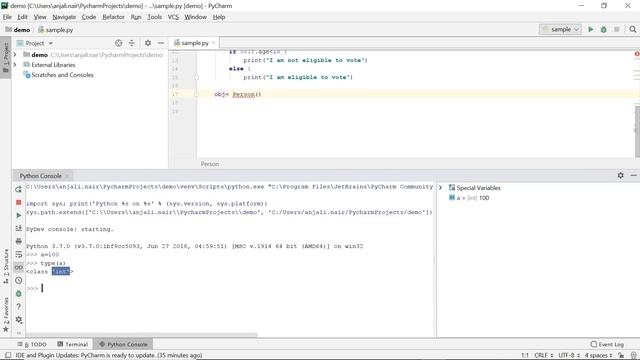Open the Code menu
Image resolution: width=640 pixels, height=360 pixels.
[x=89, y=17]
